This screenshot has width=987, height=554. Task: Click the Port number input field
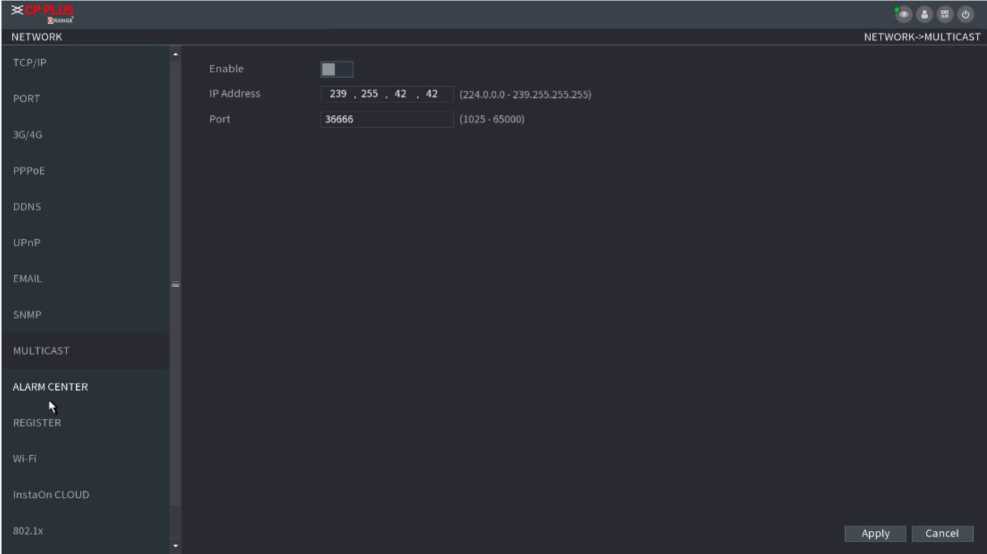(387, 119)
